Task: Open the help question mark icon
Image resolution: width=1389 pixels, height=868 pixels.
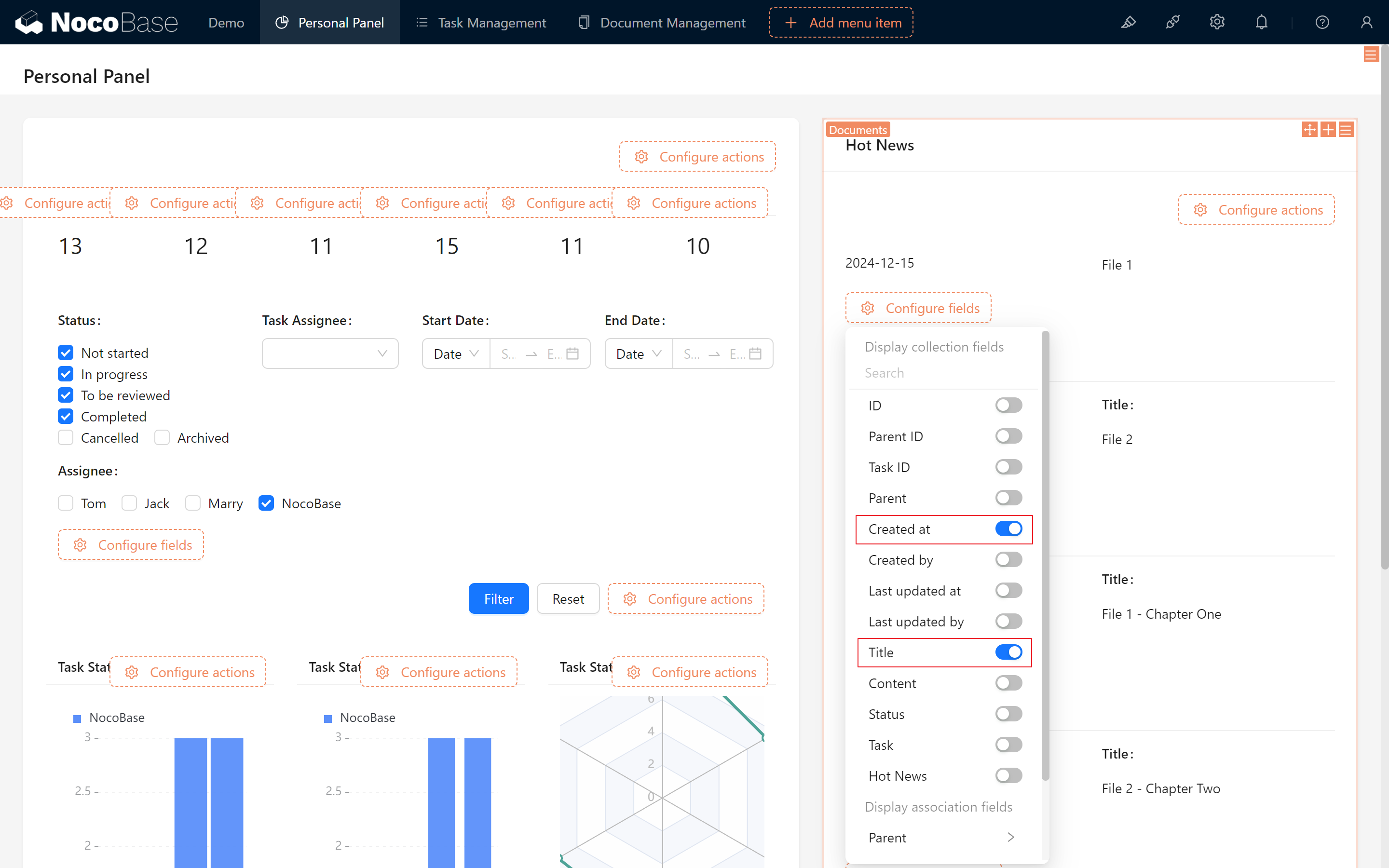Action: click(1322, 22)
